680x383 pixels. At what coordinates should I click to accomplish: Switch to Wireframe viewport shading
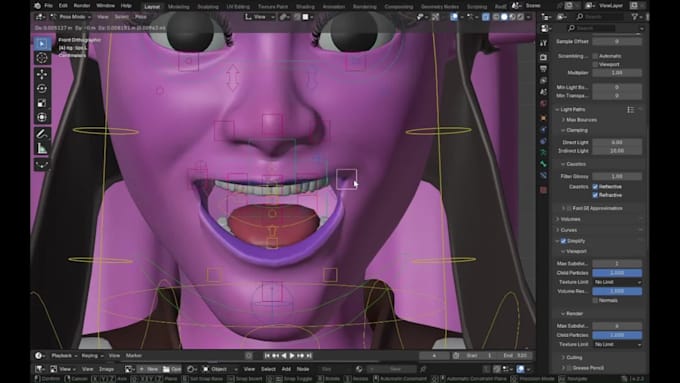496,17
